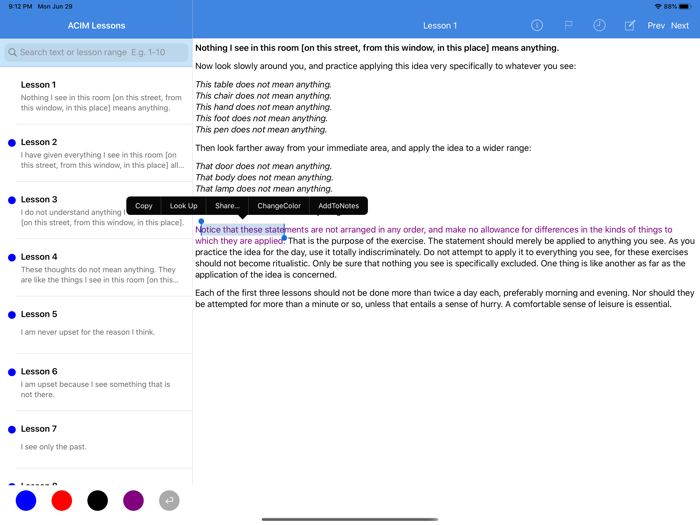The height and width of the screenshot is (525, 700).
Task: Open Lesson 7 in the list
Action: click(96, 440)
